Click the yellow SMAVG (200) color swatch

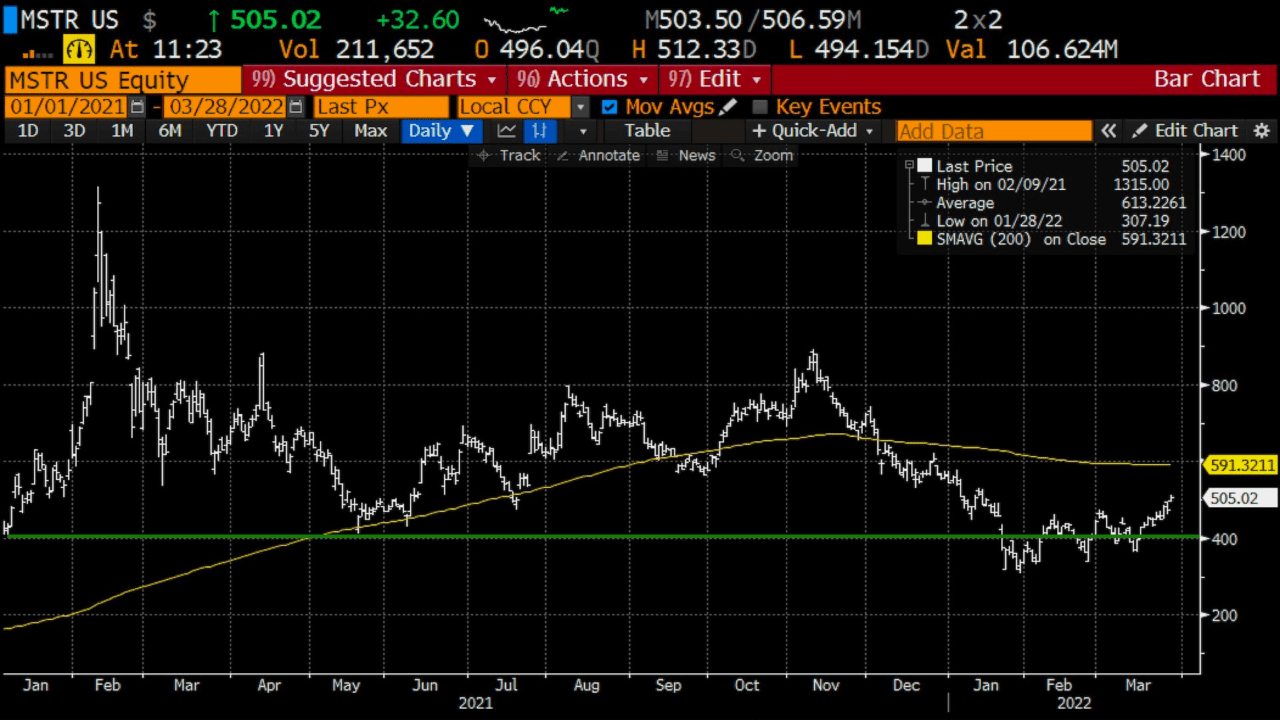pos(923,239)
